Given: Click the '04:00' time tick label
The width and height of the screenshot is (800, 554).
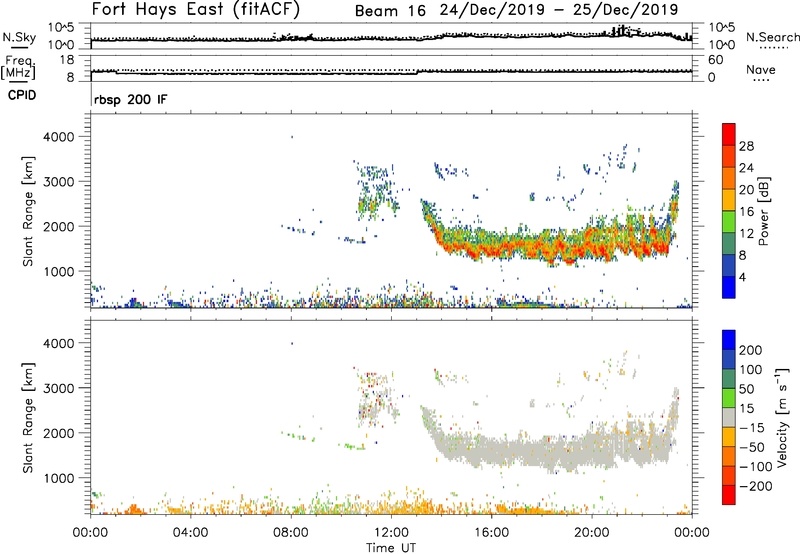Looking at the screenshot, I should click(190, 533).
